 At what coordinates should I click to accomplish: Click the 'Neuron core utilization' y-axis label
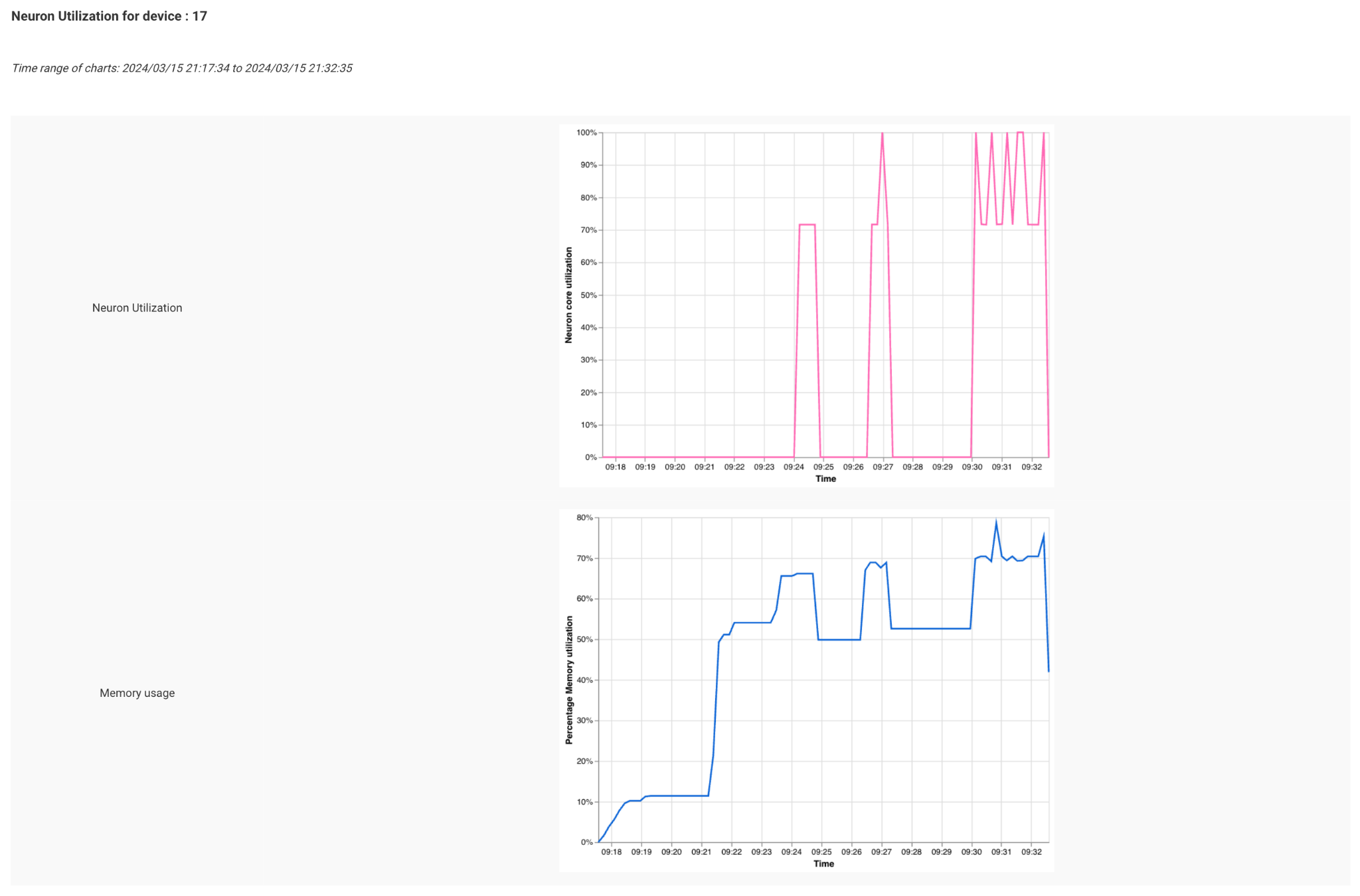(x=568, y=294)
